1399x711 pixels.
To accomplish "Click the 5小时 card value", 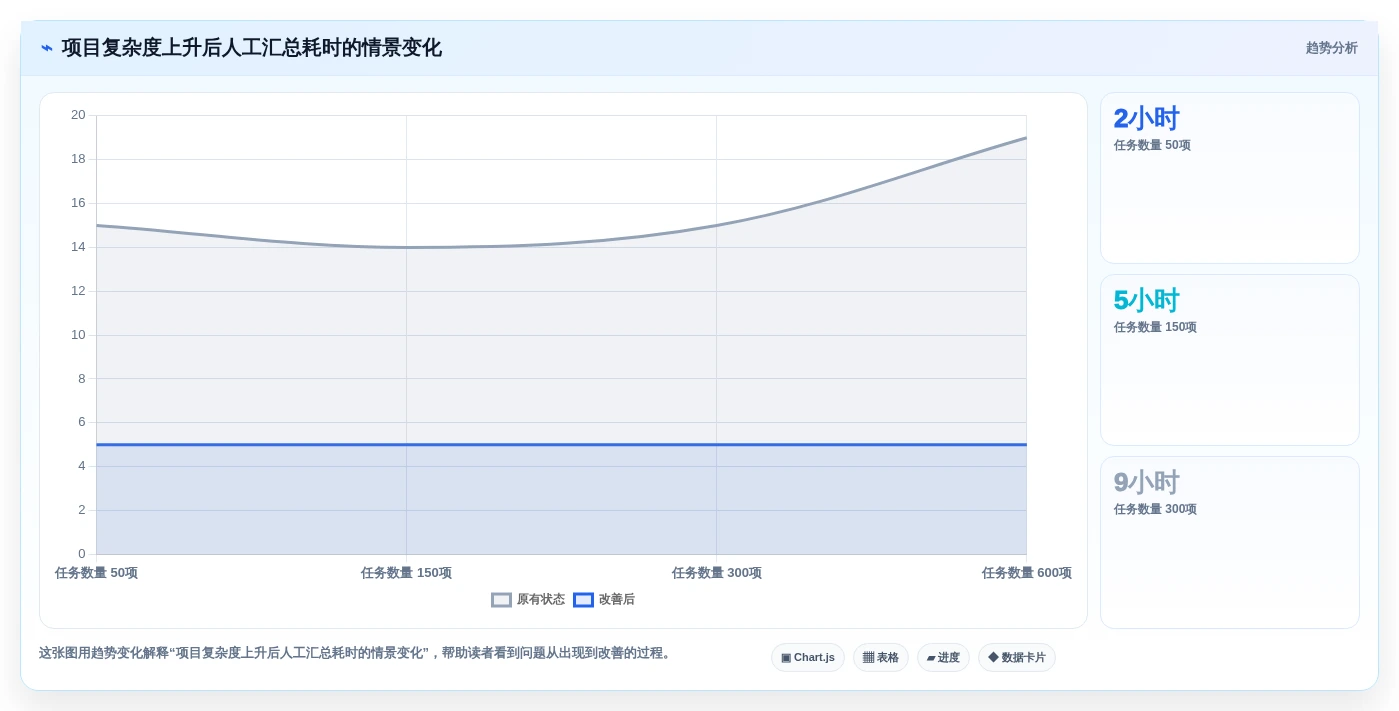I will click(x=1146, y=301).
